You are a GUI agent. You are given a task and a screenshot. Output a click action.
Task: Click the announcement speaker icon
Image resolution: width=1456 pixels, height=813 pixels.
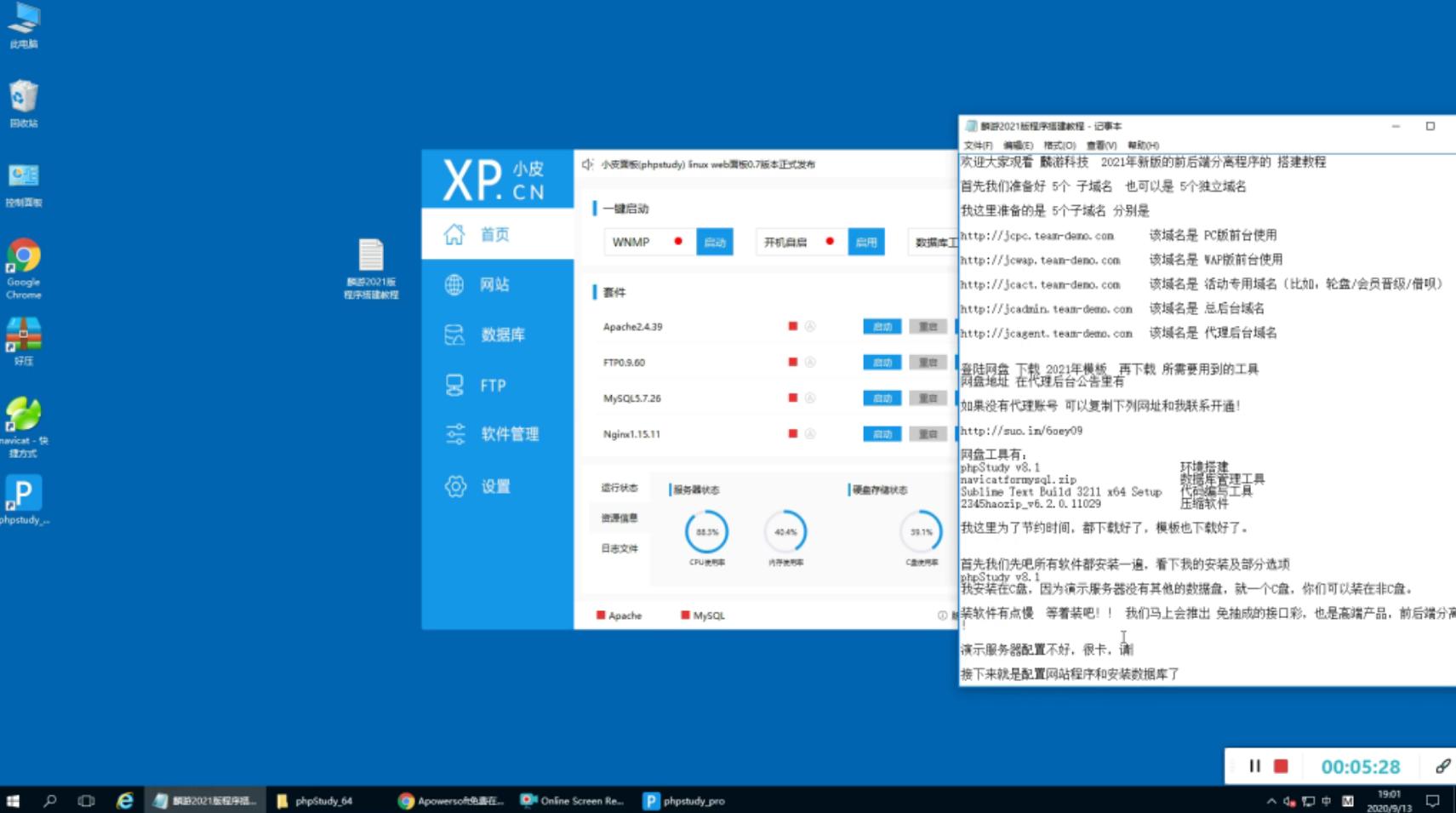click(x=587, y=164)
